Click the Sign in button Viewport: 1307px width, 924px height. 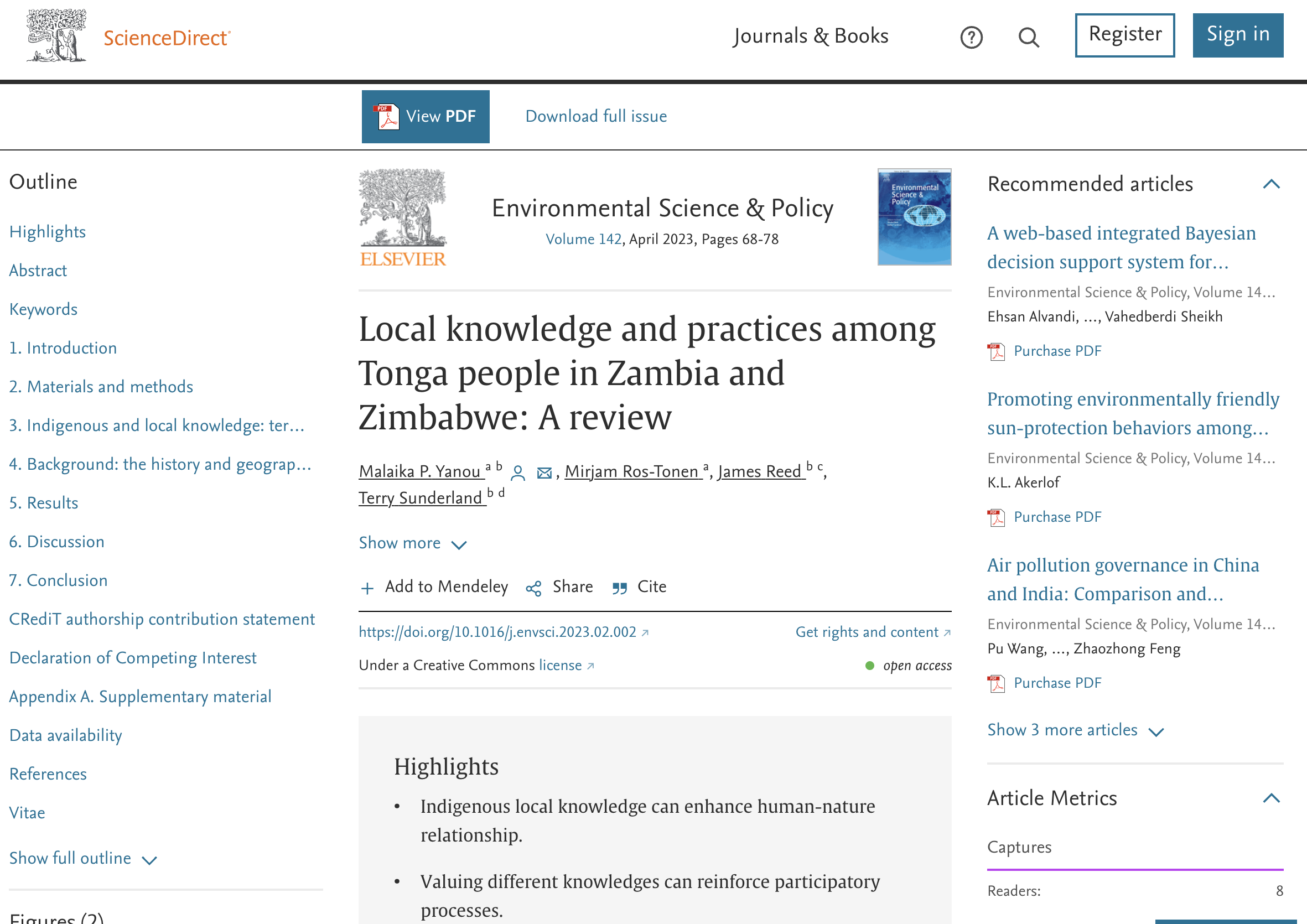1237,35
